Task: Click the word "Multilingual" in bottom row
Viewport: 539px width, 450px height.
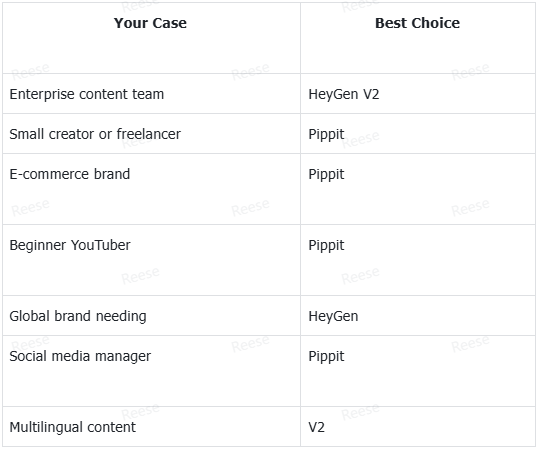Action: pos(46,427)
